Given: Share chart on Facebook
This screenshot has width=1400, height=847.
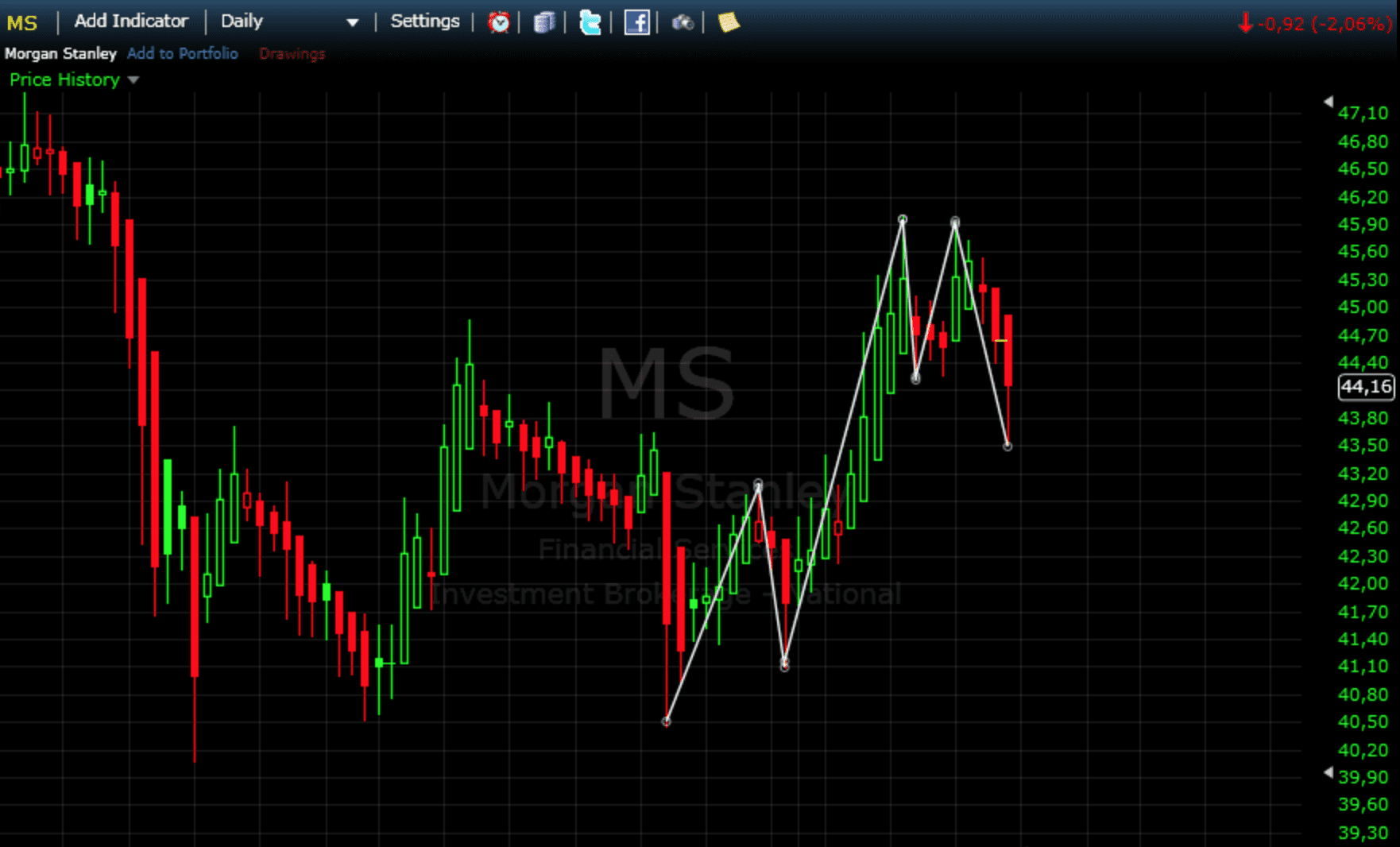Looking at the screenshot, I should click(x=637, y=22).
